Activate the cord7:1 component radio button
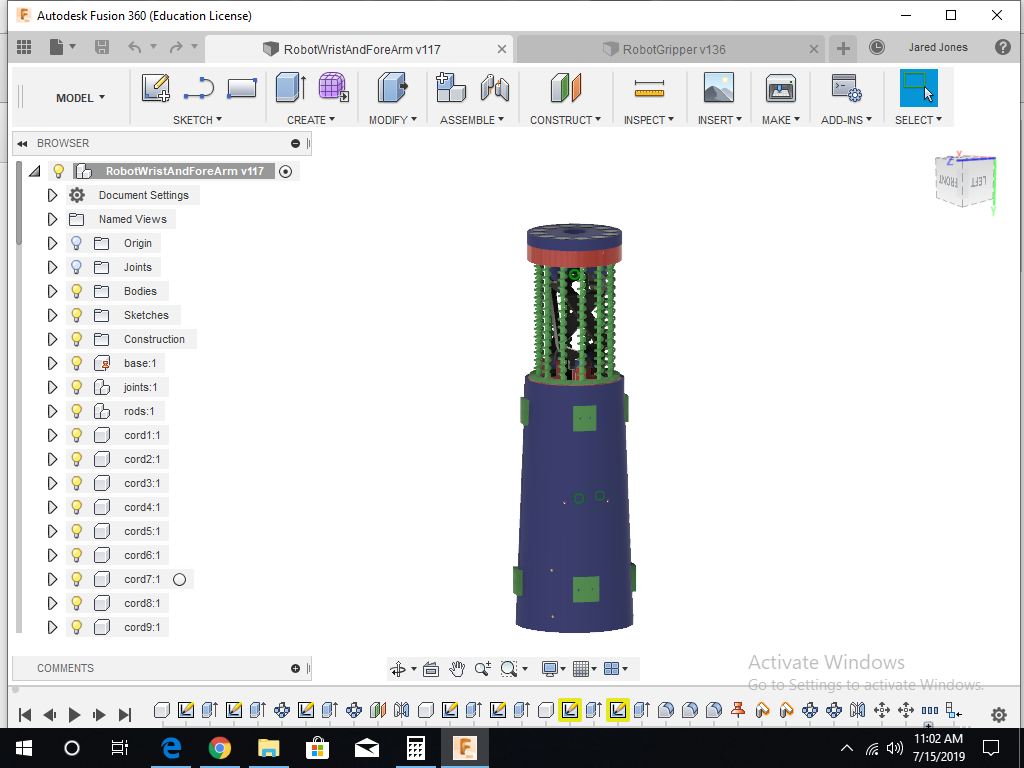 tap(180, 579)
